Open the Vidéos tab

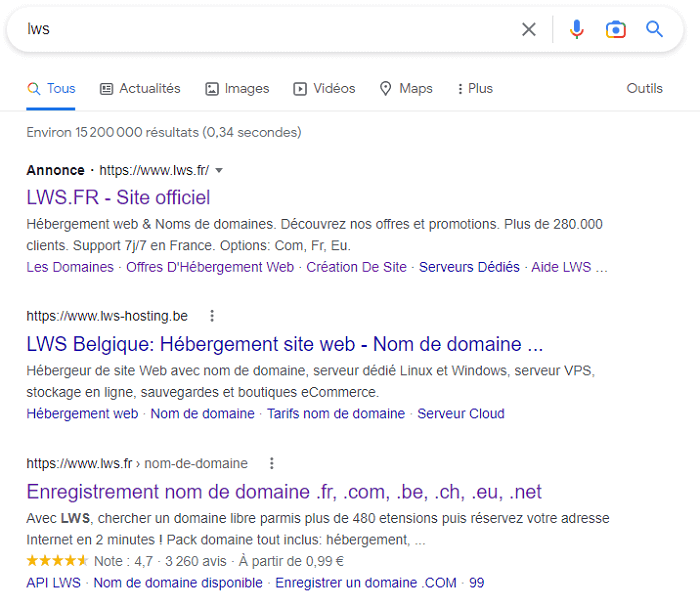pyautogui.click(x=324, y=88)
